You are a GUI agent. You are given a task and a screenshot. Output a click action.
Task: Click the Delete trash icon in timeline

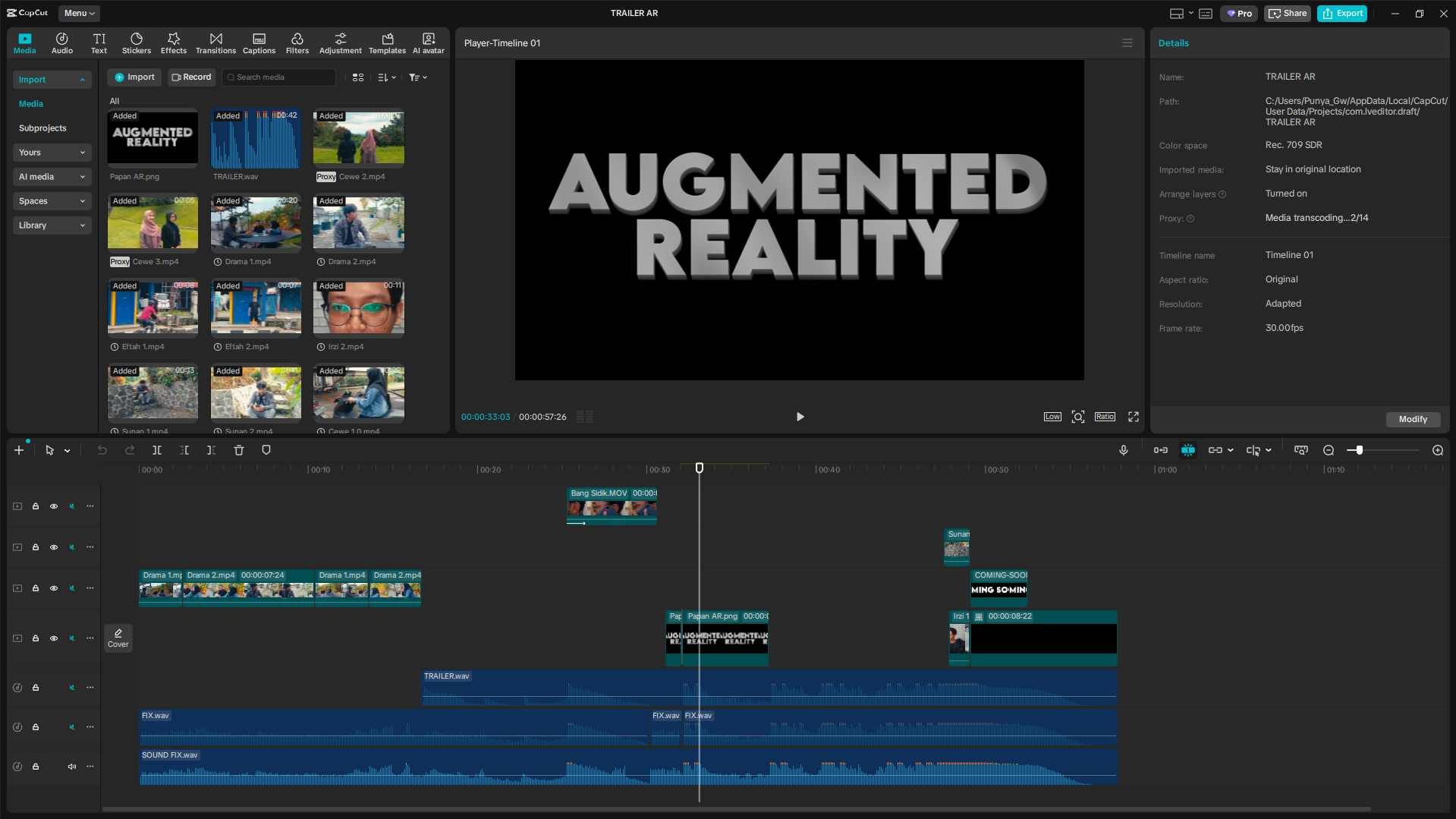(x=239, y=450)
